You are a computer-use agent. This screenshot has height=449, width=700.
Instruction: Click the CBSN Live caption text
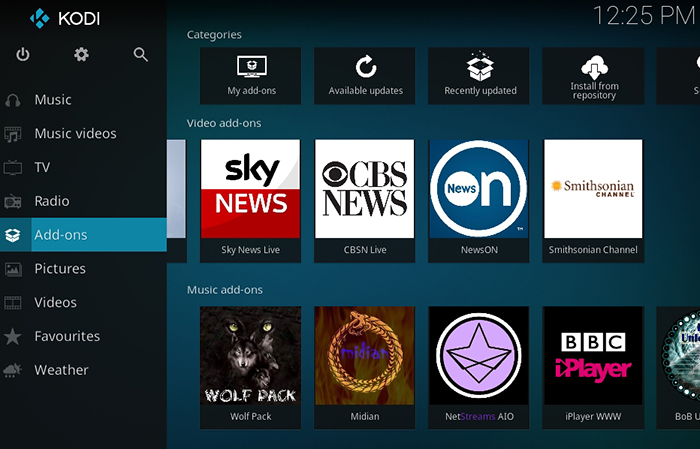(365, 250)
